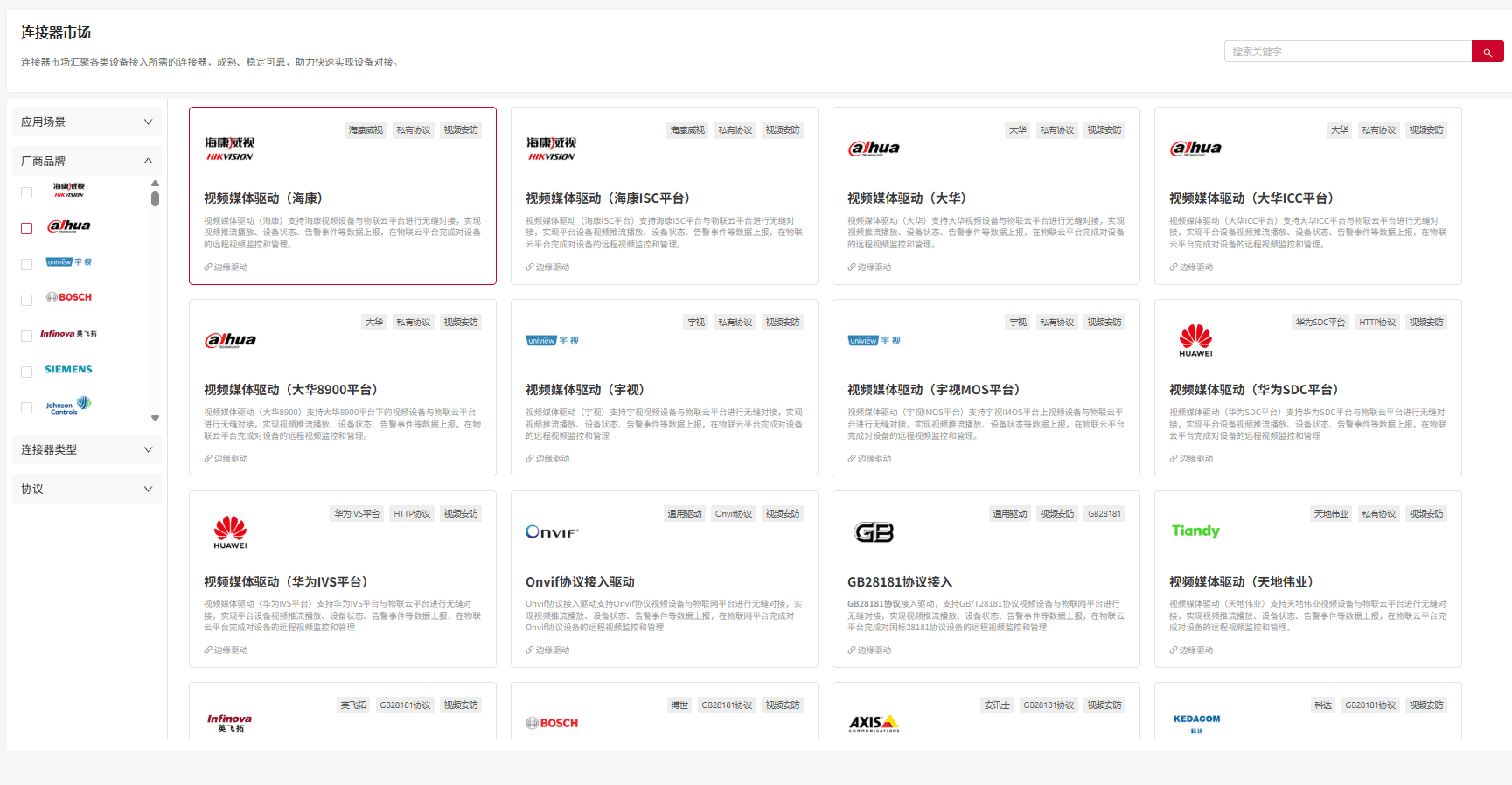Collapse the 厂商品牌 filter section
Screen dimensions: 1512x785
(x=87, y=161)
